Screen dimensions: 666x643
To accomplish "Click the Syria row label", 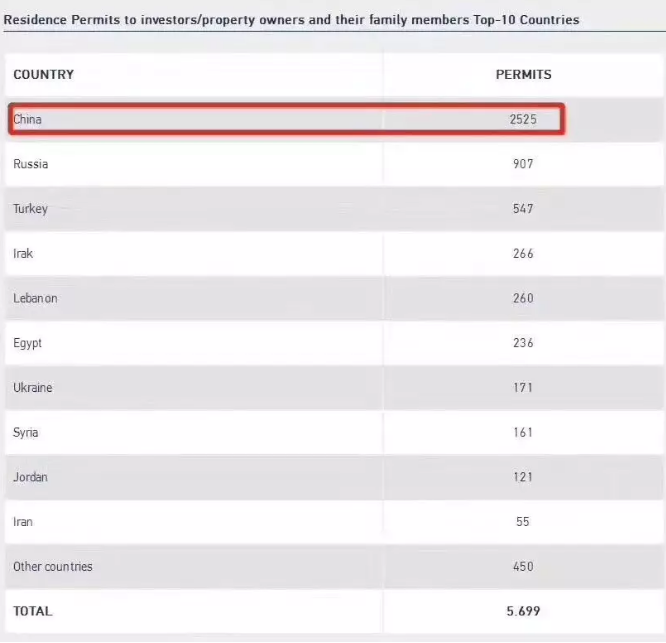I will (x=28, y=433).
